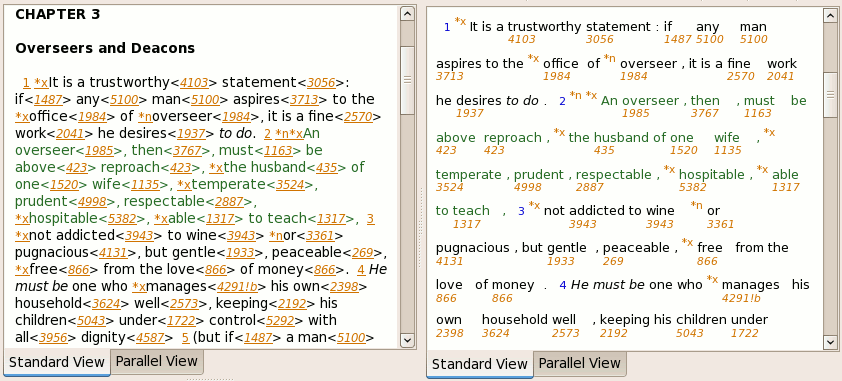Open link 4998 after prudent in left pane
This screenshot has width=842, height=381.
pyautogui.click(x=91, y=202)
